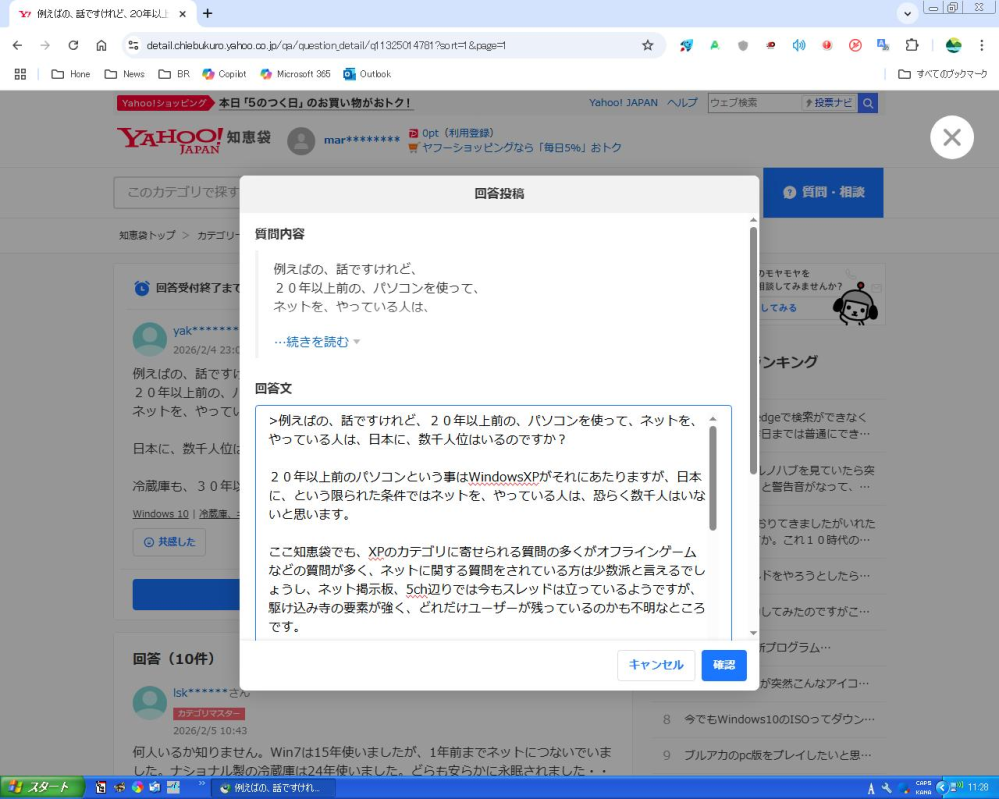Click the Opt（利用登録） link
999x799 pixels.
pos(451,133)
